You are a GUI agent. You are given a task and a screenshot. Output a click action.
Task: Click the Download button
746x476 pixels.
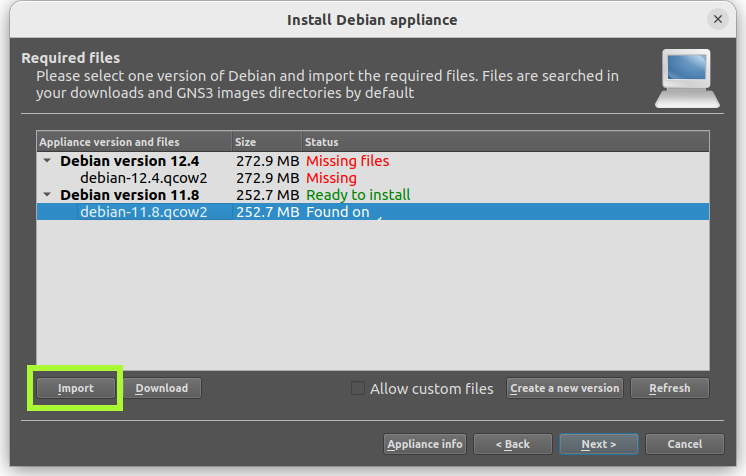tap(162, 388)
